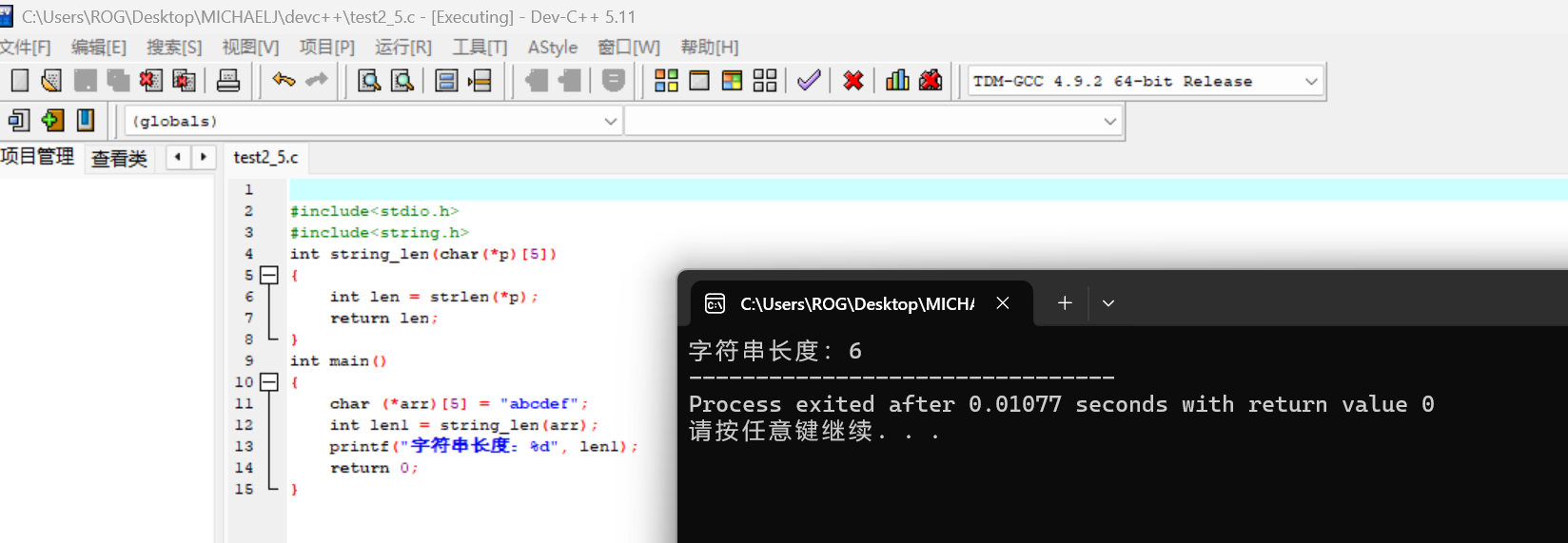Open the 文件[F] menu
Image resolution: width=1568 pixels, height=543 pixels.
(25, 48)
